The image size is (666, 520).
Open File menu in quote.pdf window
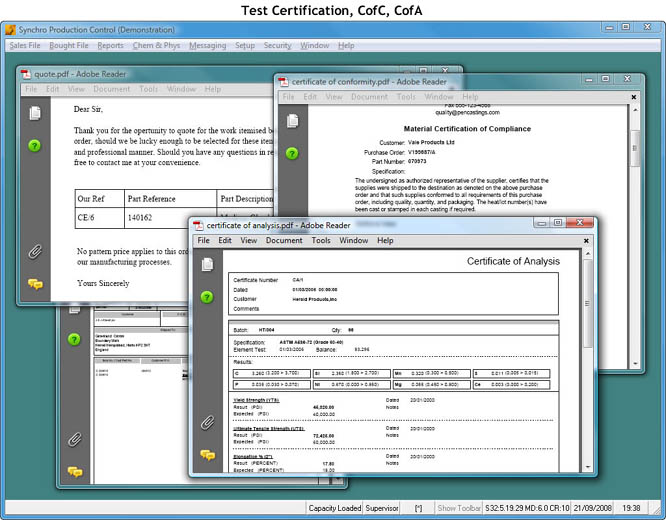[x=31, y=89]
